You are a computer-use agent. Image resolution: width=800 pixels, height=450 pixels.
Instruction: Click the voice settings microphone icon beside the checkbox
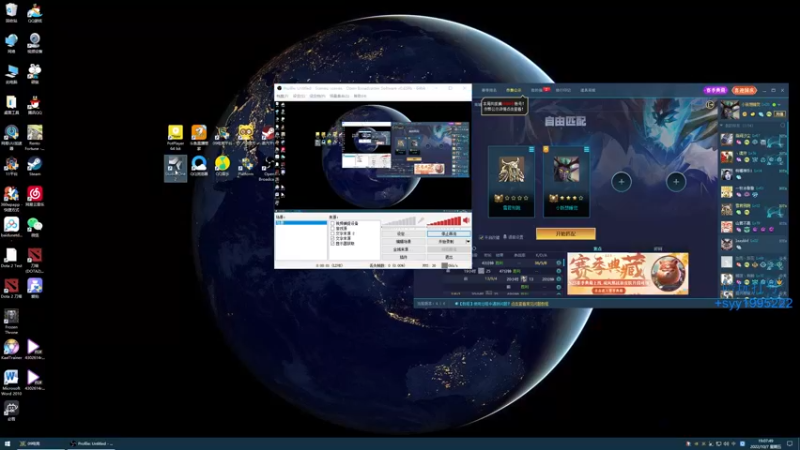(505, 237)
